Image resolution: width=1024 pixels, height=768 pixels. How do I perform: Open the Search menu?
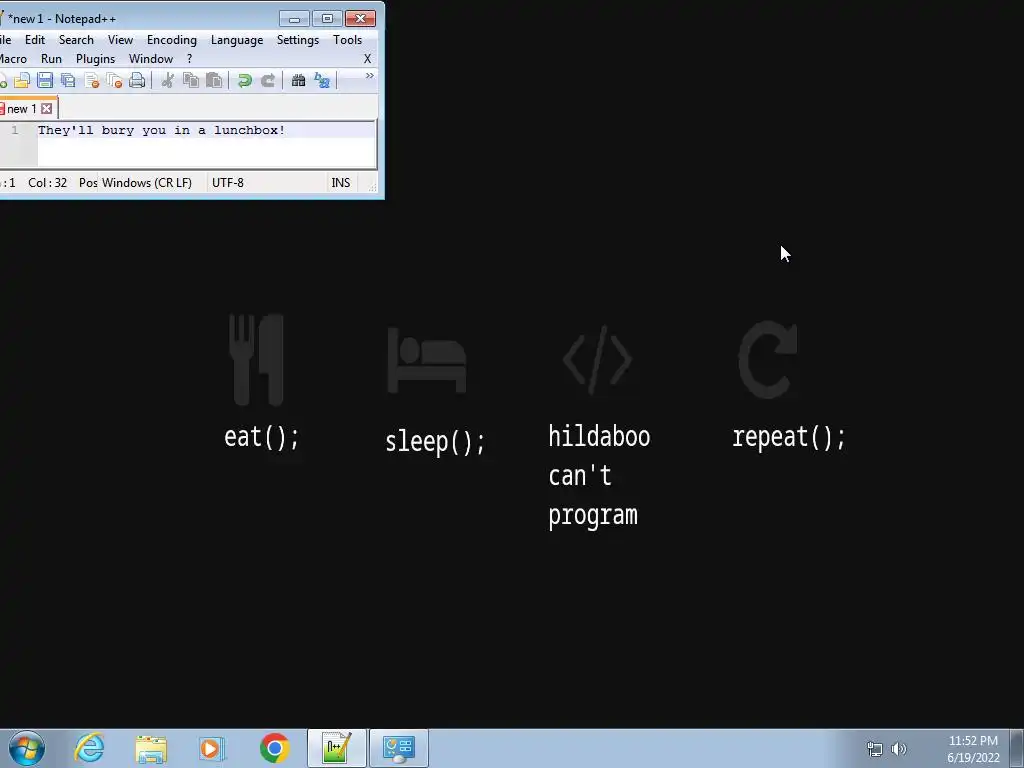click(76, 40)
